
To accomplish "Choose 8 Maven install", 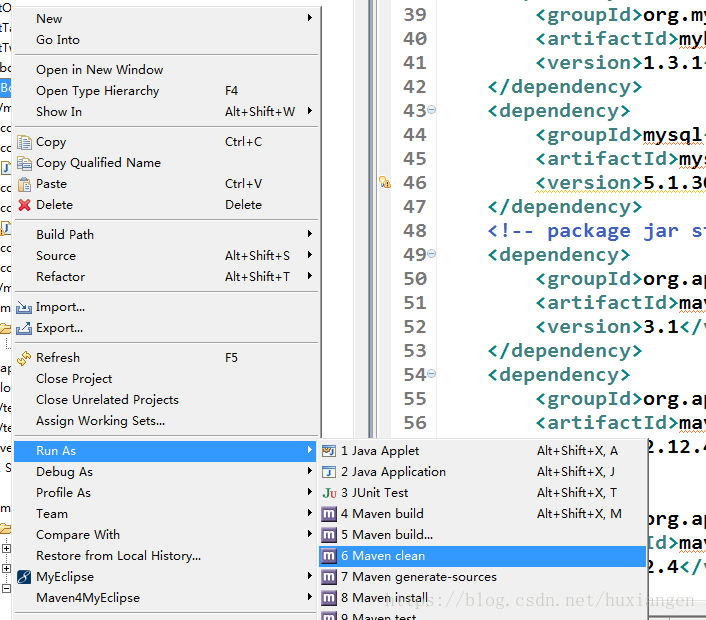I will click(x=483, y=597).
